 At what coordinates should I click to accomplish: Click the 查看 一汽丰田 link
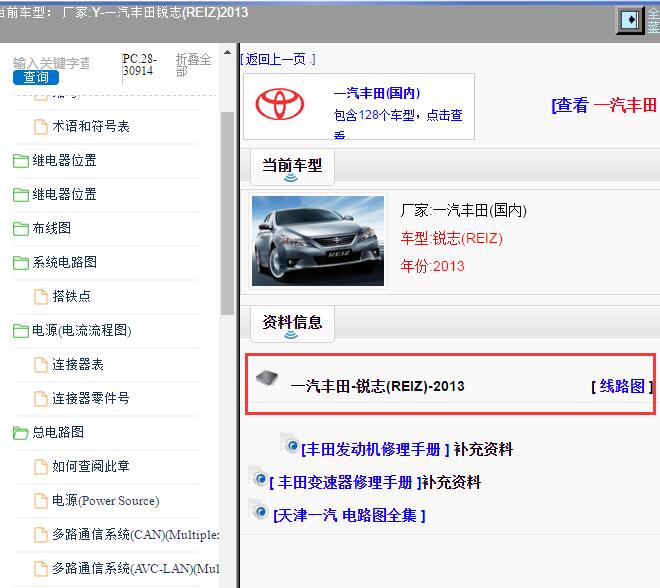[604, 105]
